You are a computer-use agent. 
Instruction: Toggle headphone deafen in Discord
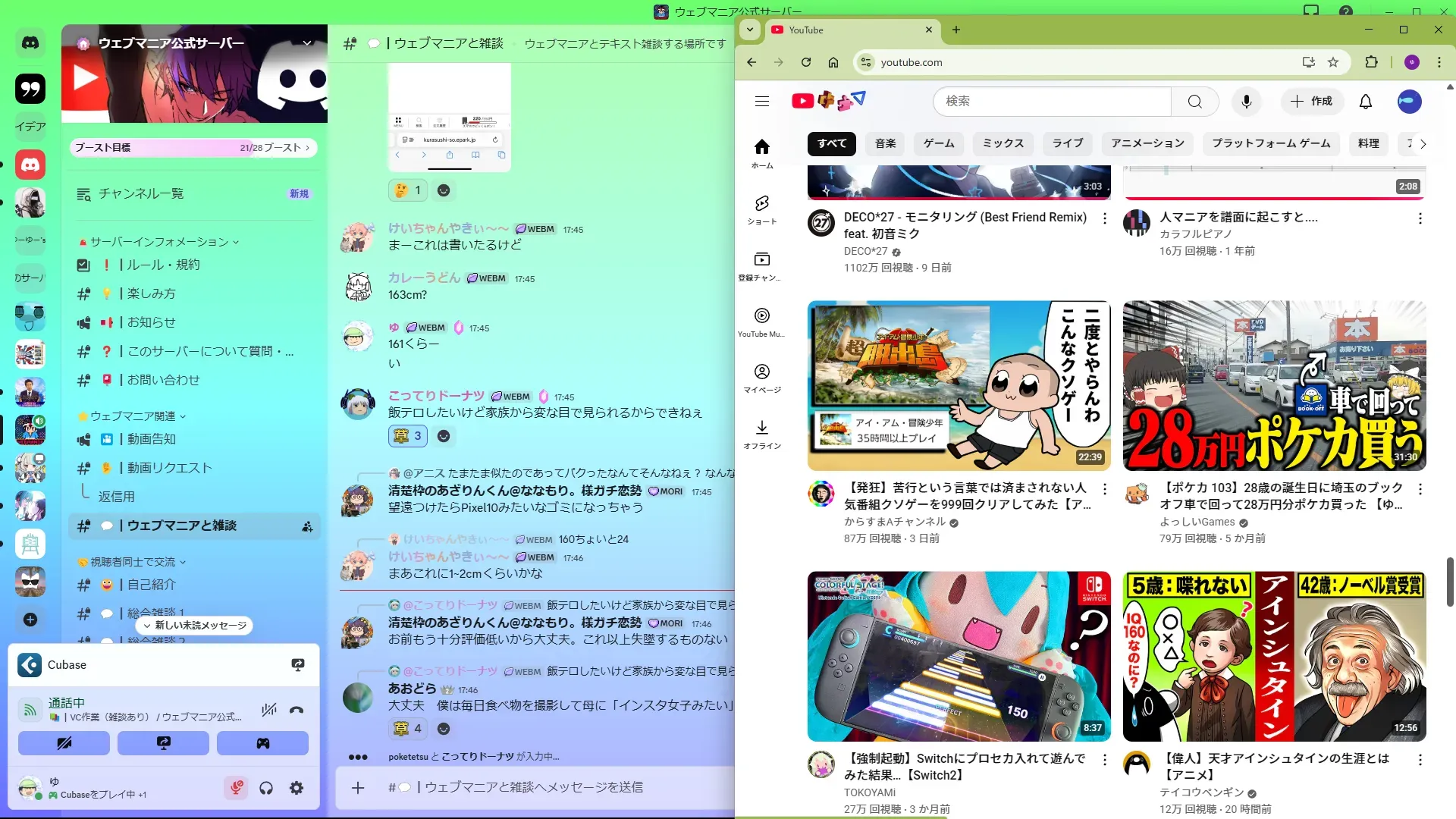266,788
